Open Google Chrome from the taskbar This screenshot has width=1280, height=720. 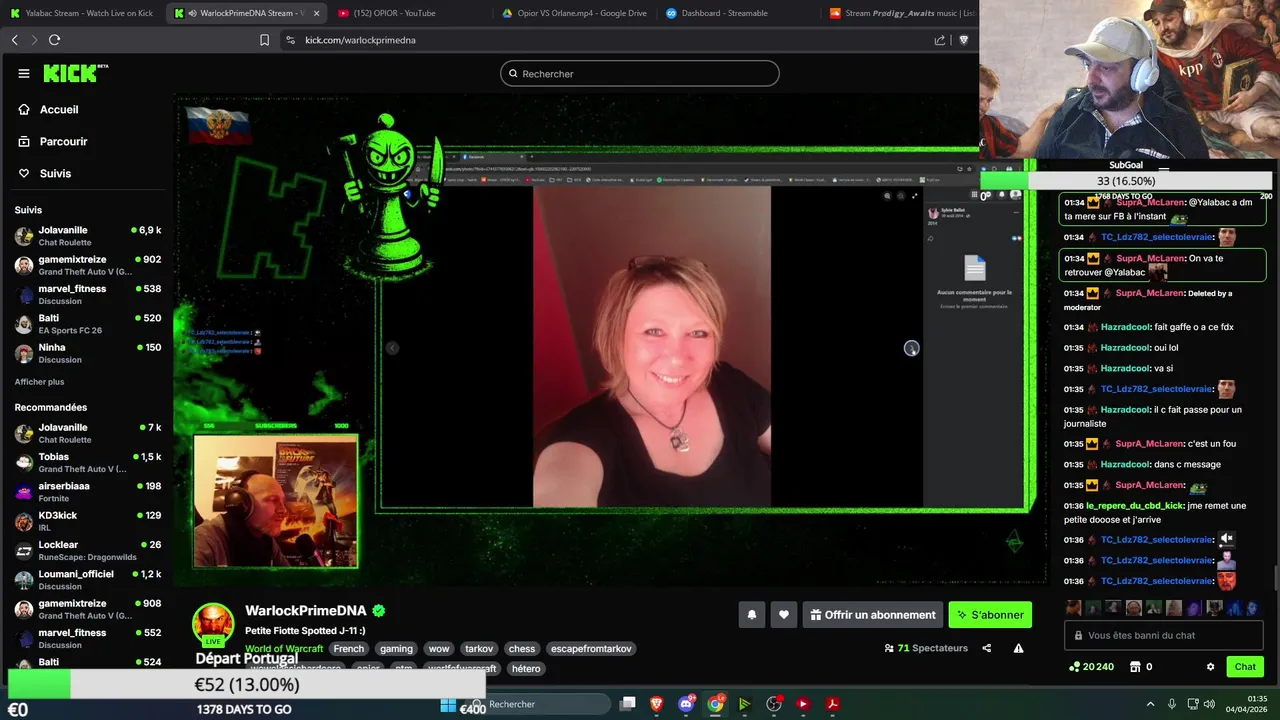click(716, 704)
